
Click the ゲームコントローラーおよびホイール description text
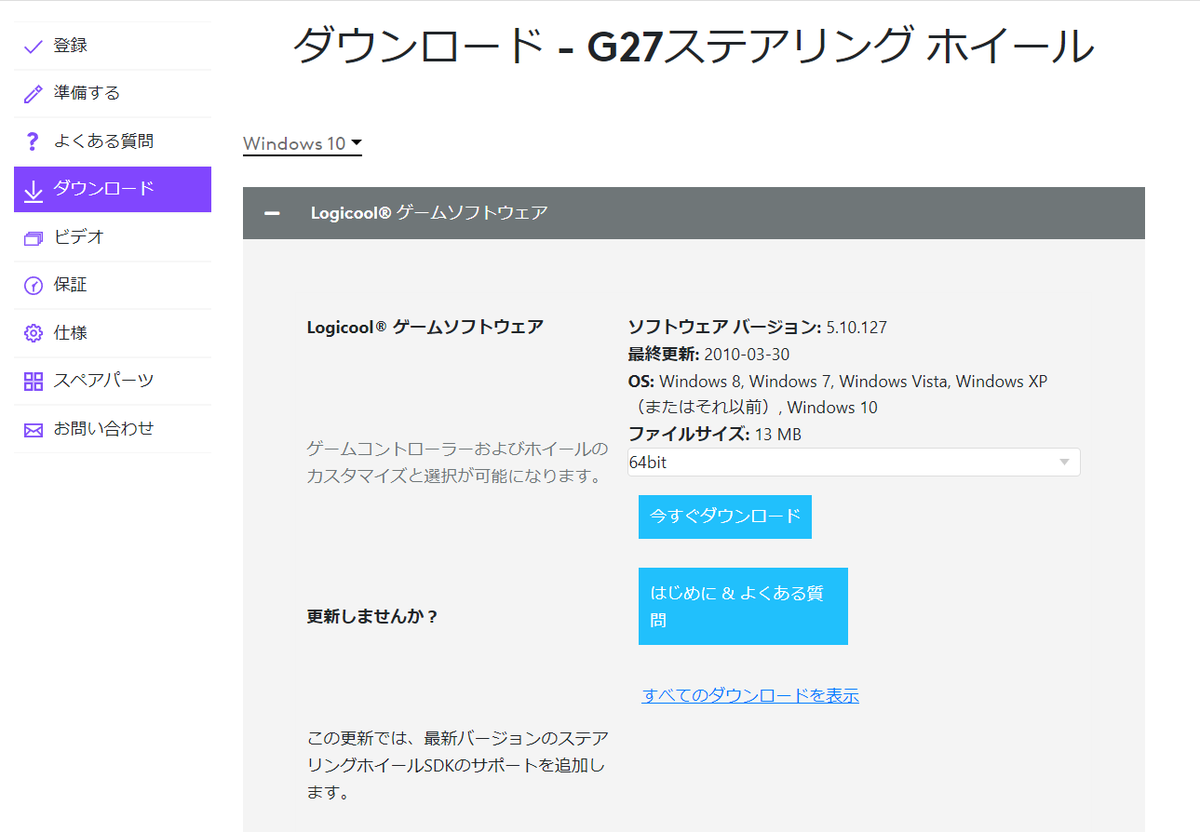[x=456, y=462]
